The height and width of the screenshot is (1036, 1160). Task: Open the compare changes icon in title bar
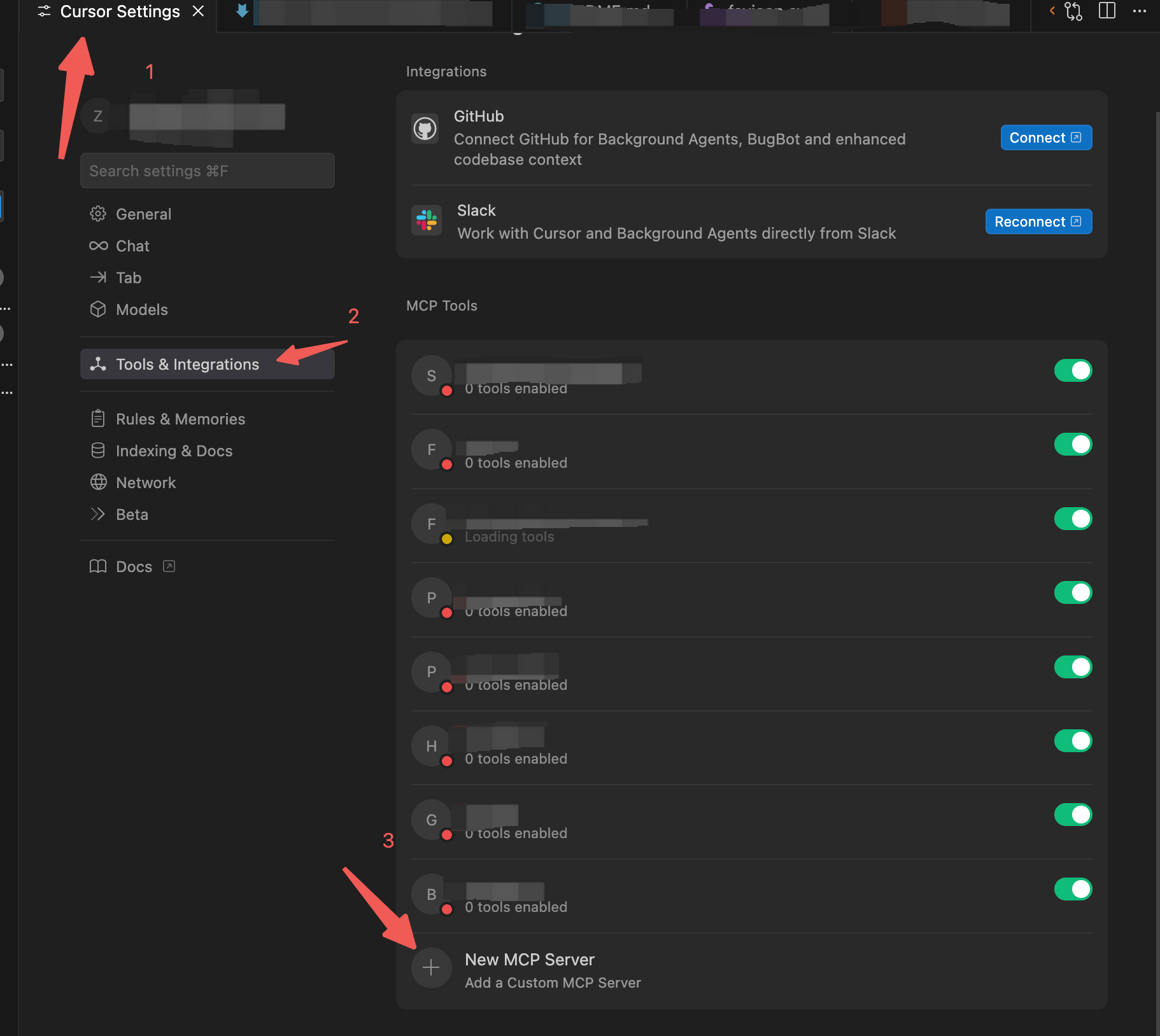(x=1073, y=11)
